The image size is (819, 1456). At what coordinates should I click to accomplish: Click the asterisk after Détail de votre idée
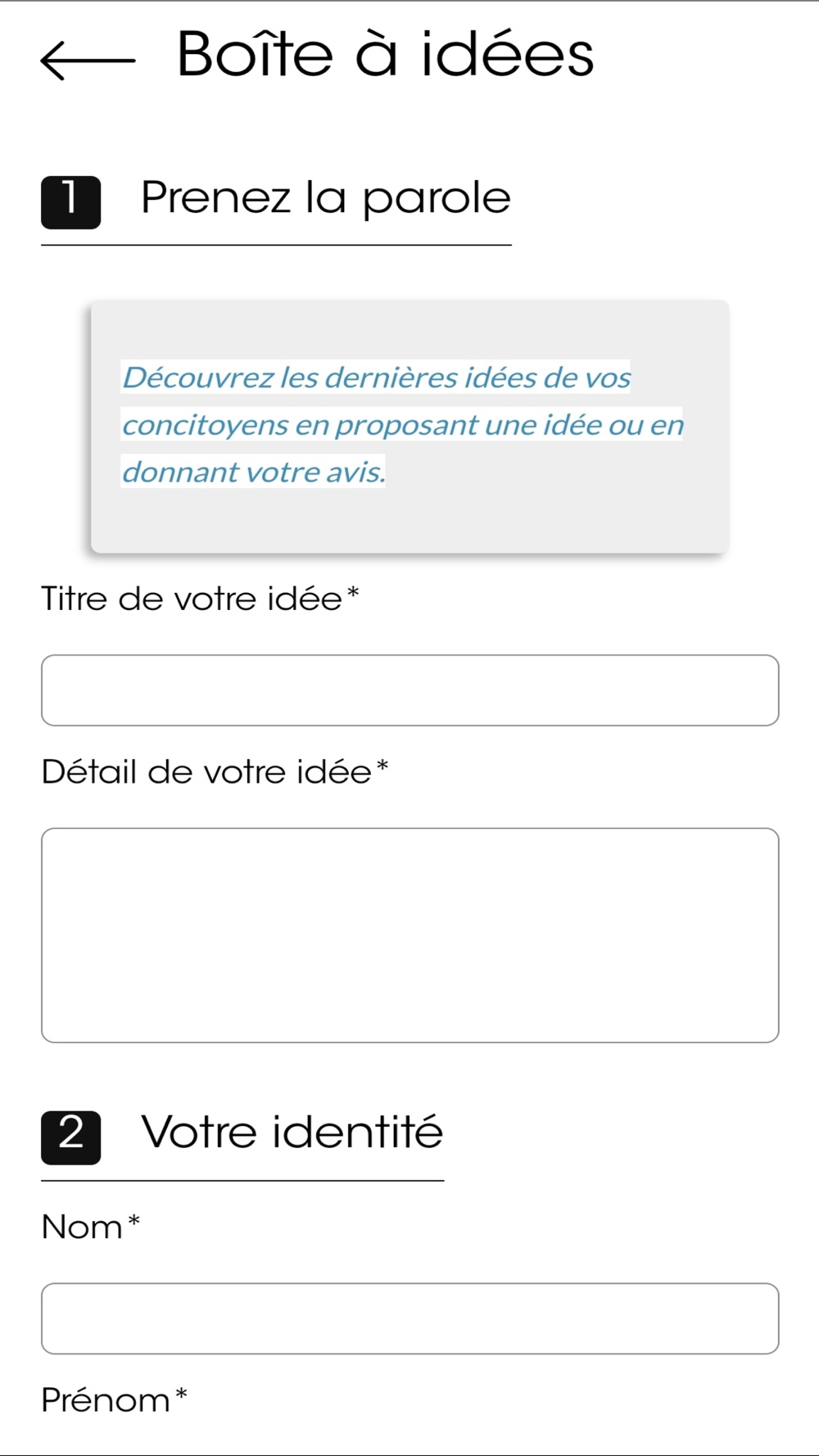click(382, 766)
